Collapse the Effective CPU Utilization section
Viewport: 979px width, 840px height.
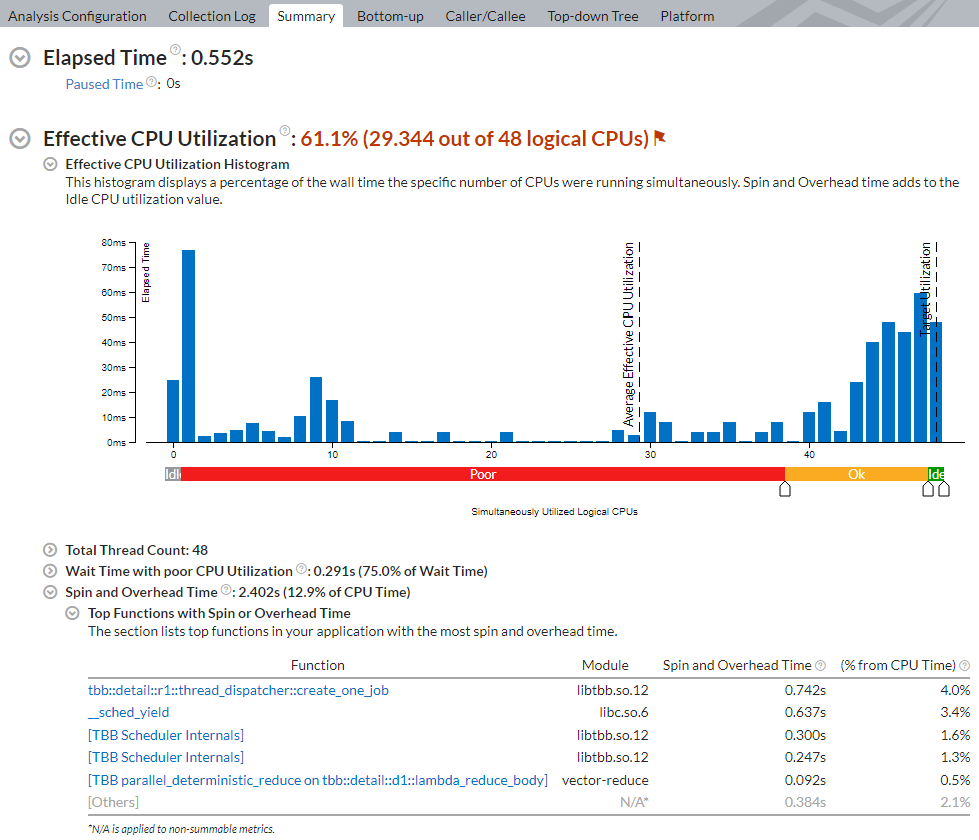pos(19,139)
